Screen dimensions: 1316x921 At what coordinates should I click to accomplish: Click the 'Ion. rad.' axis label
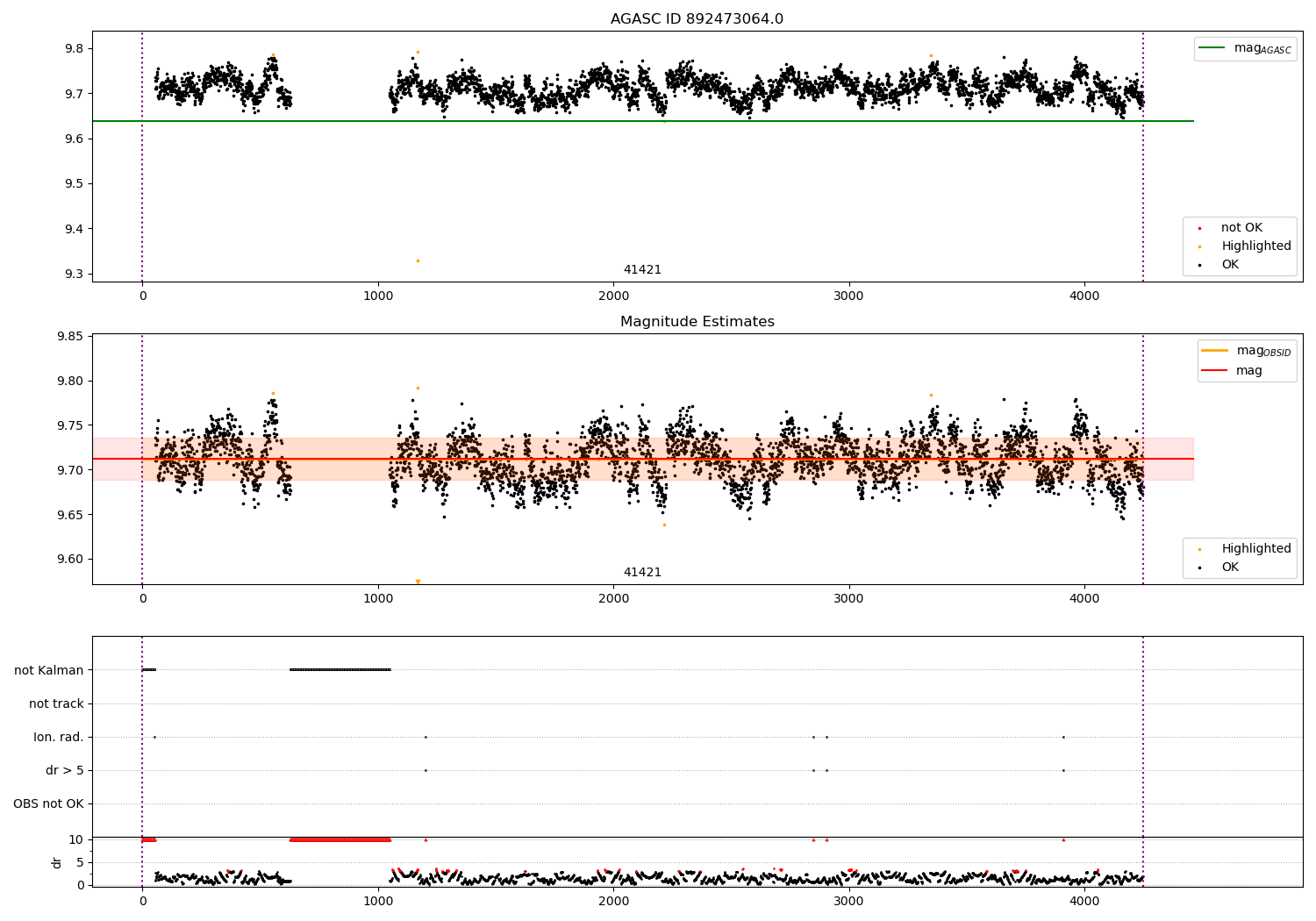click(59, 737)
